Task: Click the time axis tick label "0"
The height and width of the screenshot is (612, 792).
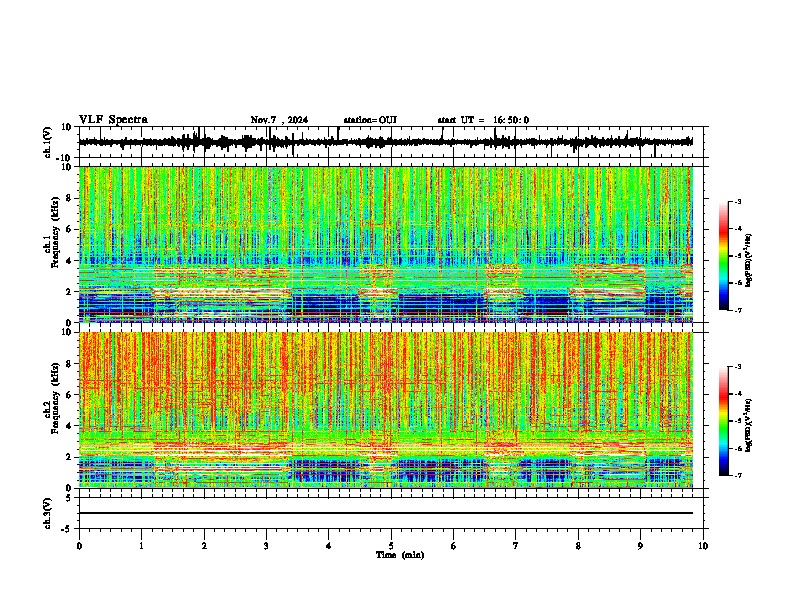Action: (79, 546)
